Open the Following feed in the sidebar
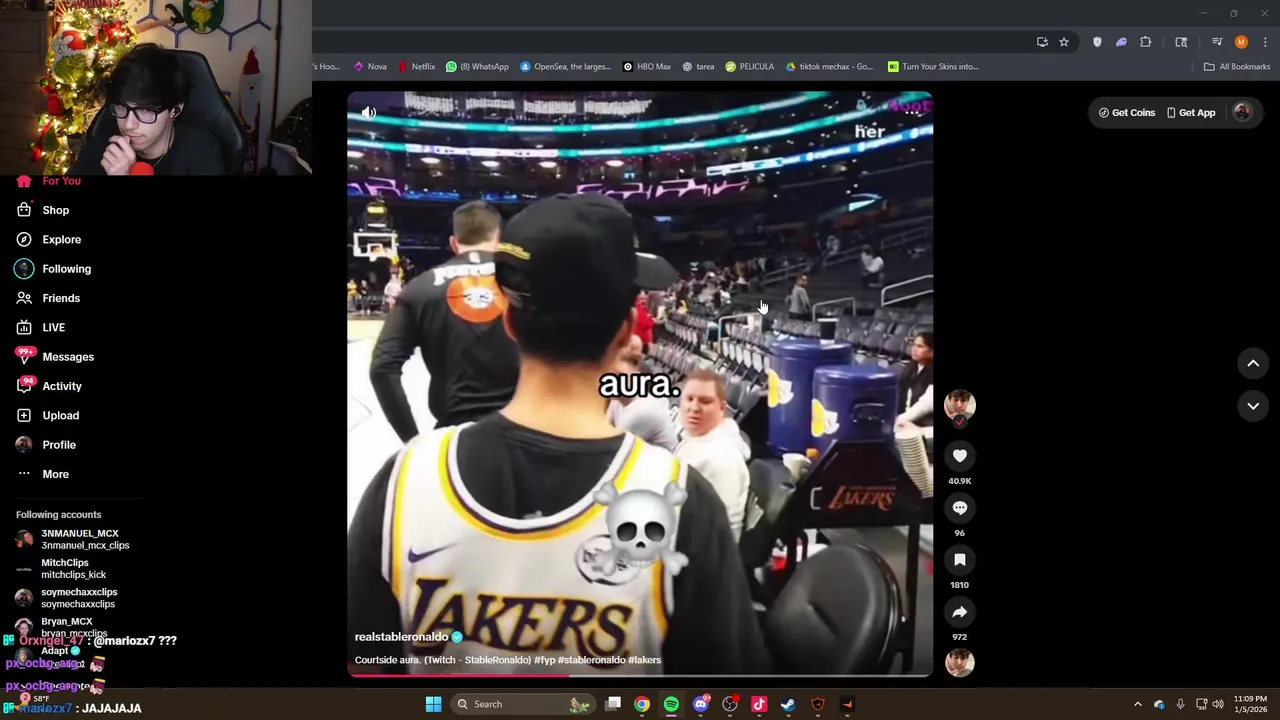The image size is (1280, 720). (x=53, y=269)
